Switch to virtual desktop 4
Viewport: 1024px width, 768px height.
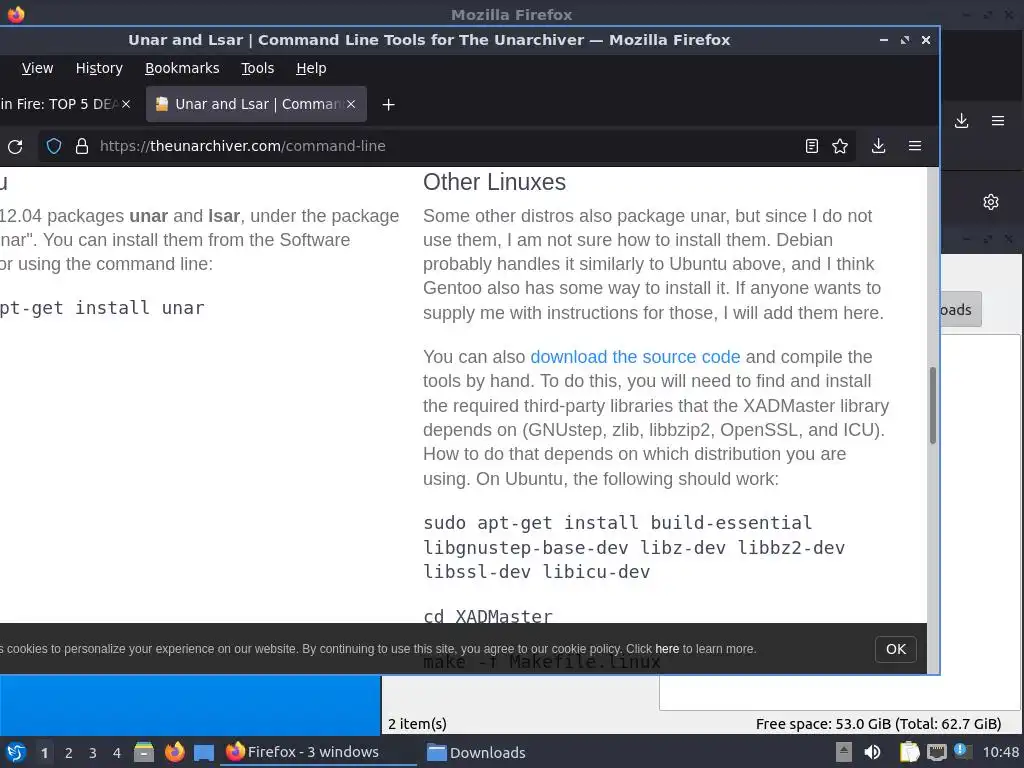pos(117,752)
